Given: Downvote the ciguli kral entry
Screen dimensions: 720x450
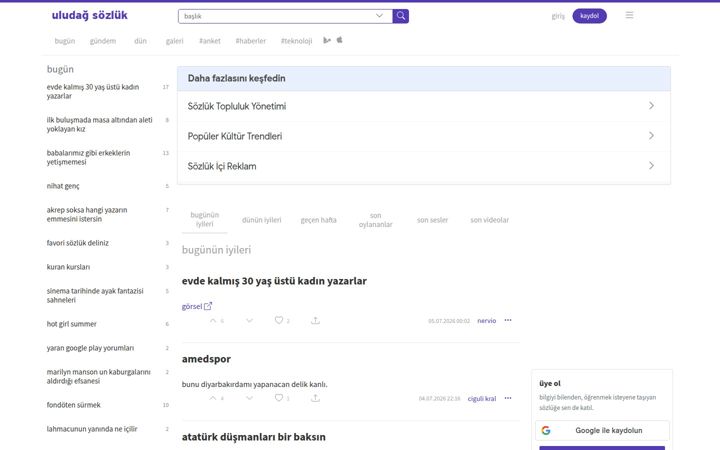Looking at the screenshot, I should (x=249, y=398).
